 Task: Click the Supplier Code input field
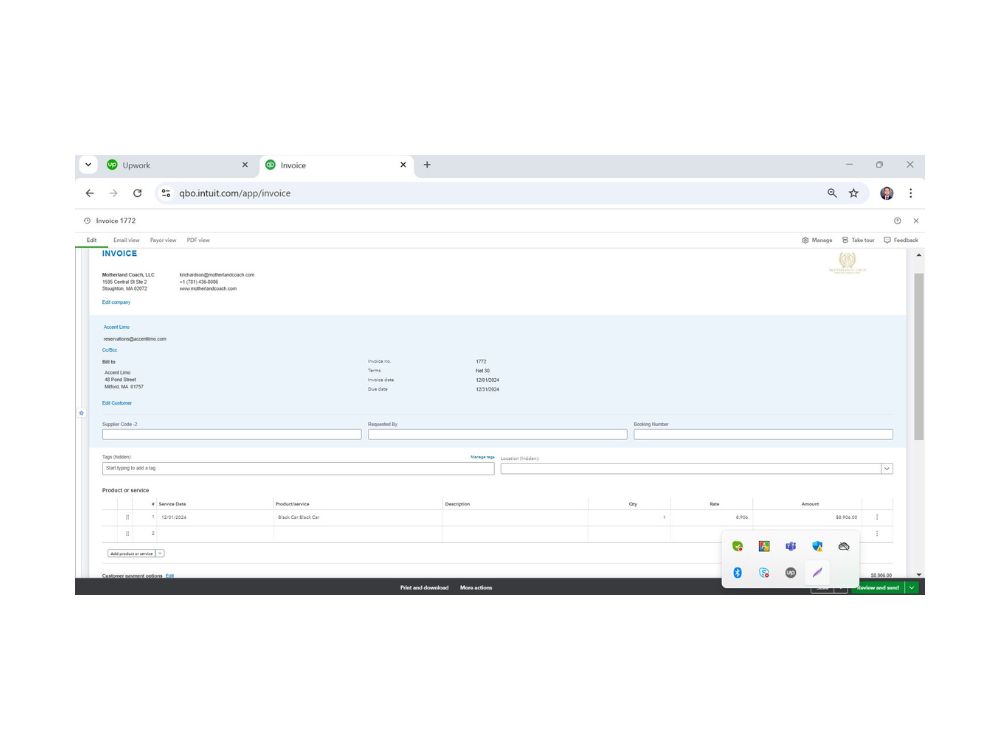point(232,434)
